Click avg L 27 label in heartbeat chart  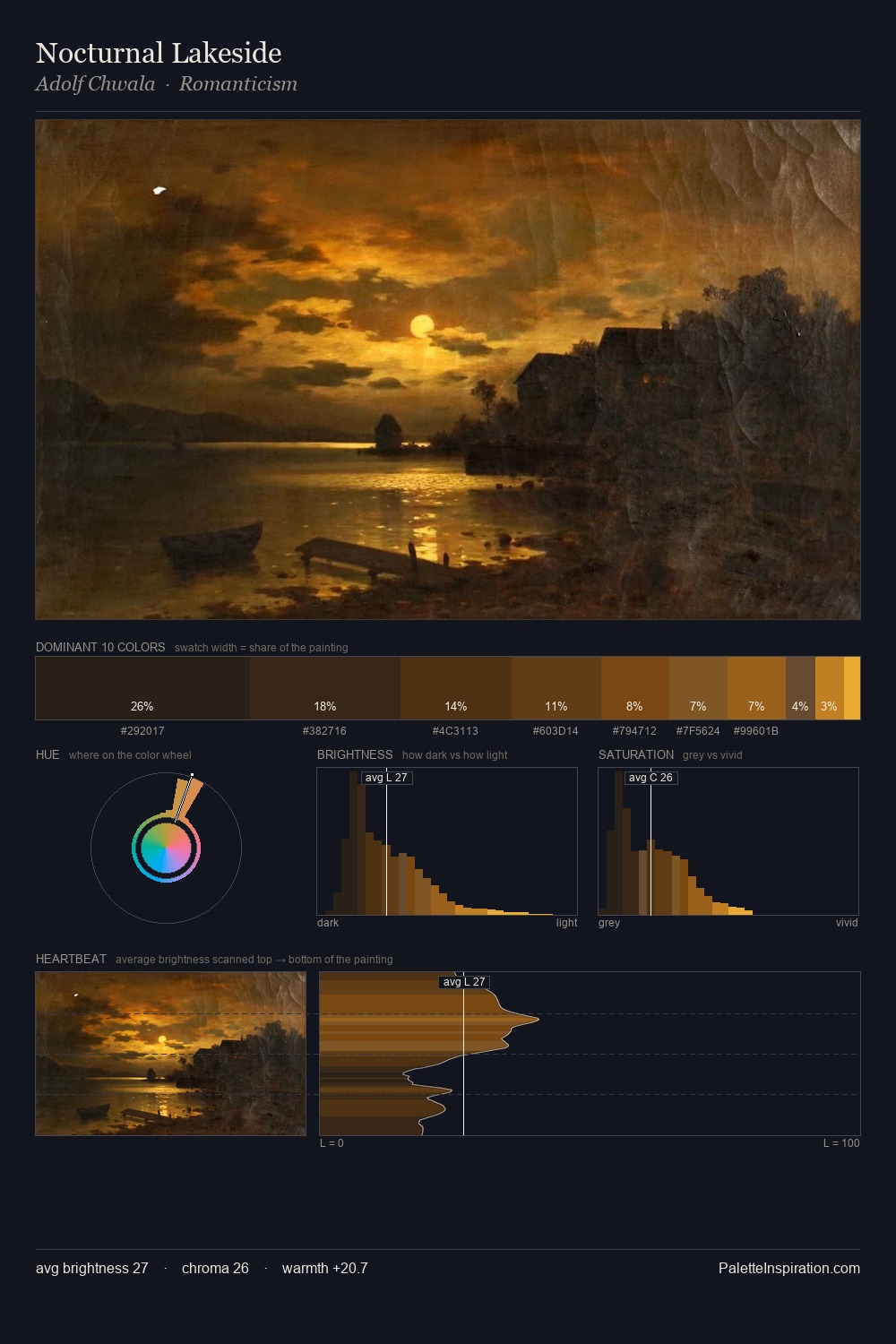[464, 982]
